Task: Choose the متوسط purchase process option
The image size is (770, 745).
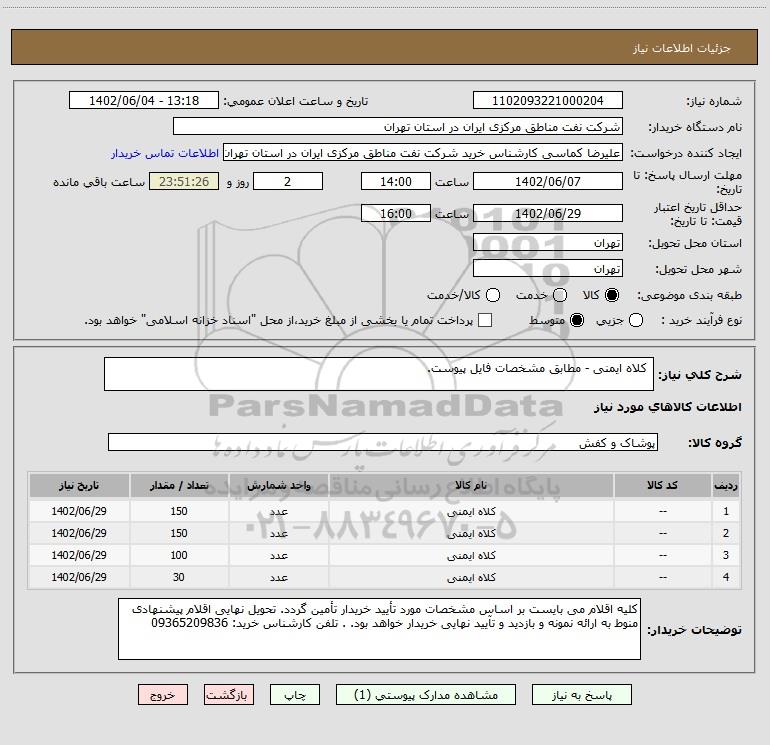Action: (577, 320)
